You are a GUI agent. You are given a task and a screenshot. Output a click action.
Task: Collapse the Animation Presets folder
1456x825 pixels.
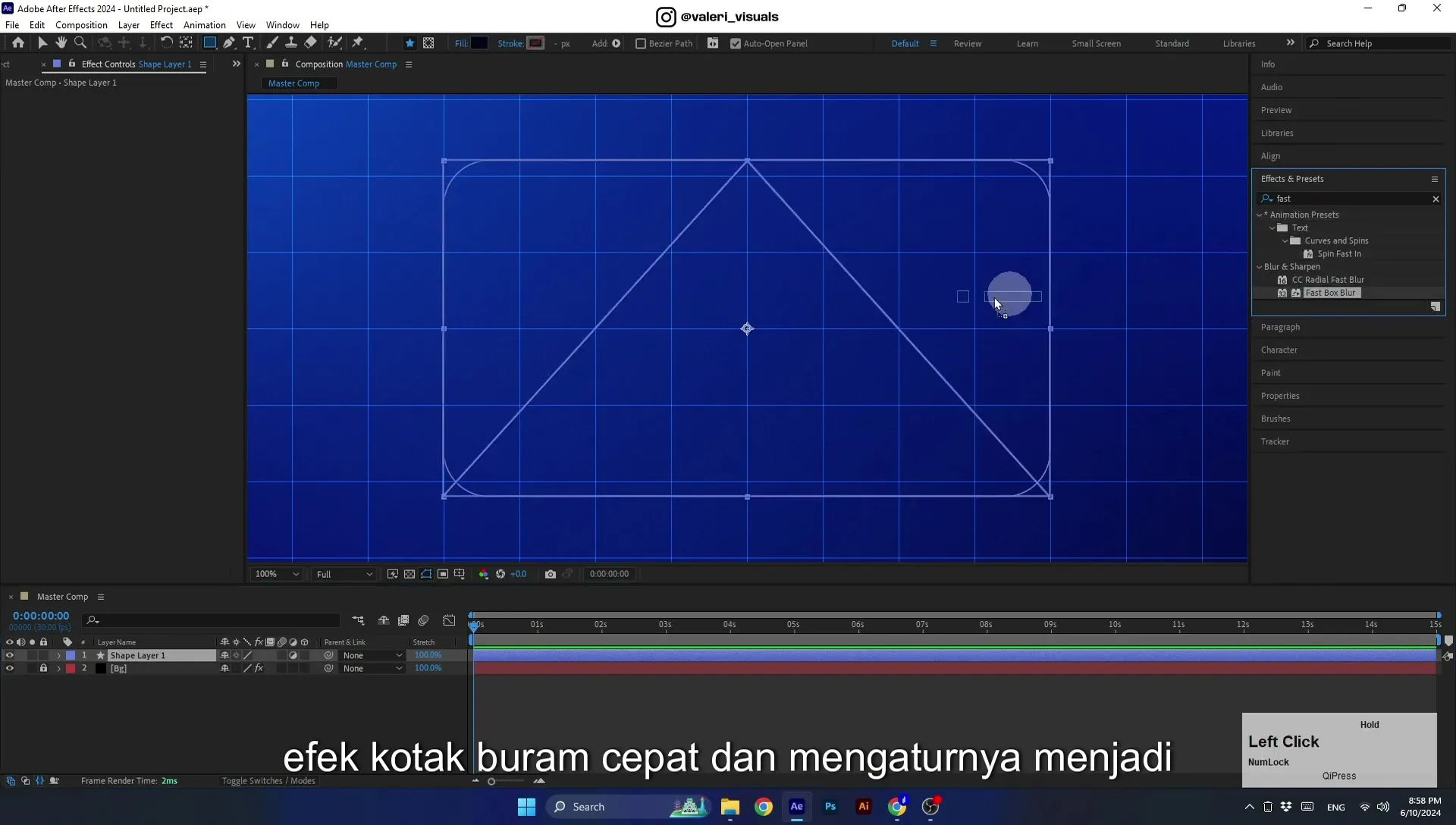(1260, 215)
